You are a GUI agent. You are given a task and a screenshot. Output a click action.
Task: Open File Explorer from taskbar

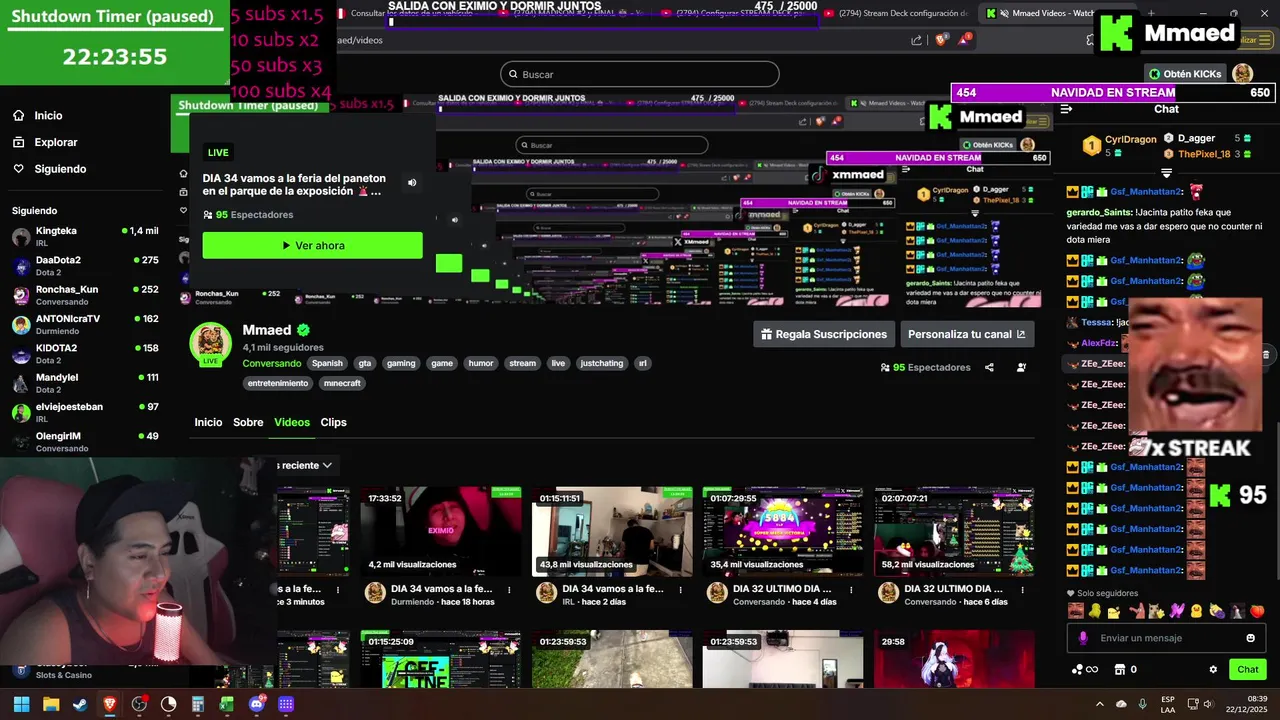click(51, 704)
